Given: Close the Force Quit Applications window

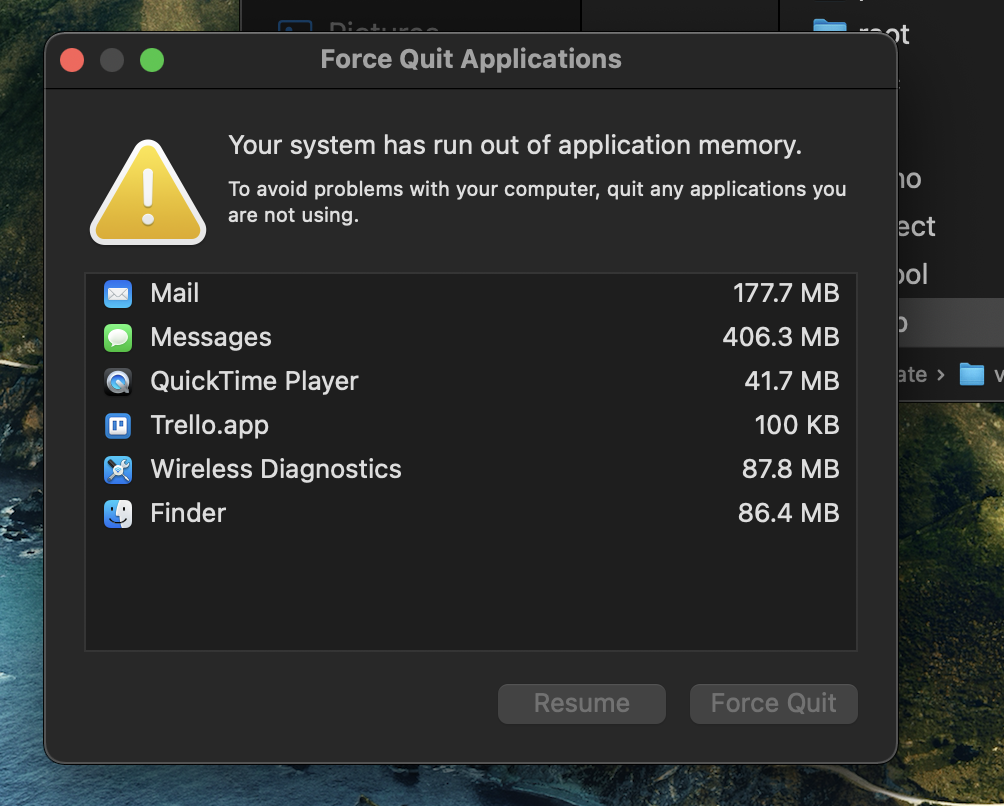Looking at the screenshot, I should [x=72, y=60].
